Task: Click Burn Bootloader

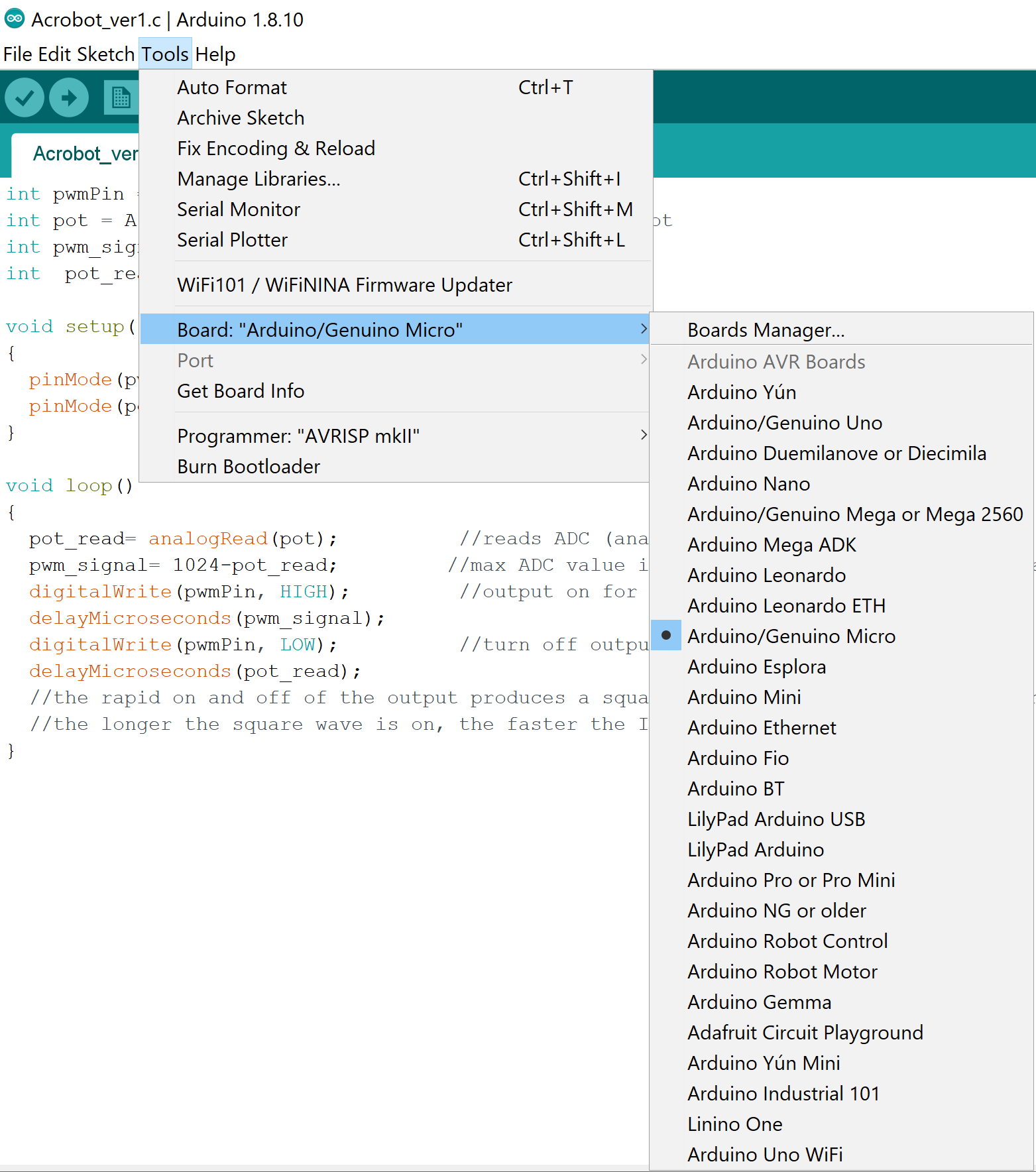Action: pyautogui.click(x=395, y=466)
